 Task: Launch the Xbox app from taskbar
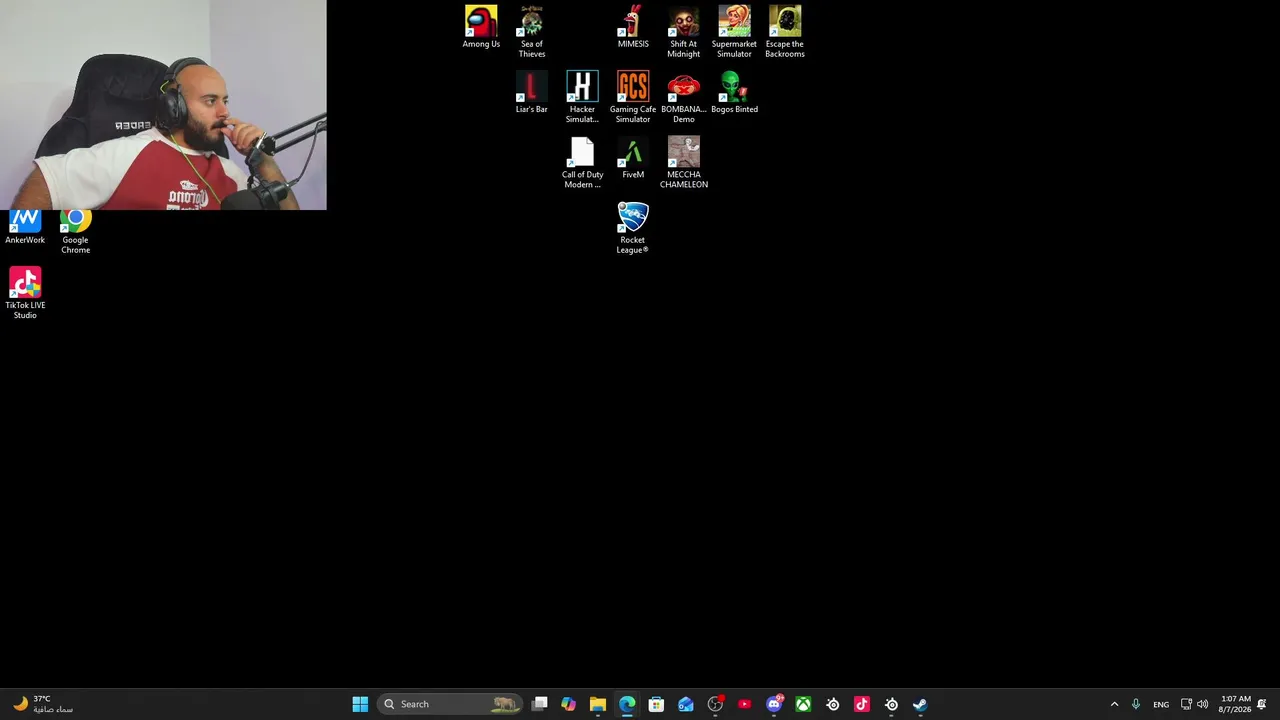803,704
